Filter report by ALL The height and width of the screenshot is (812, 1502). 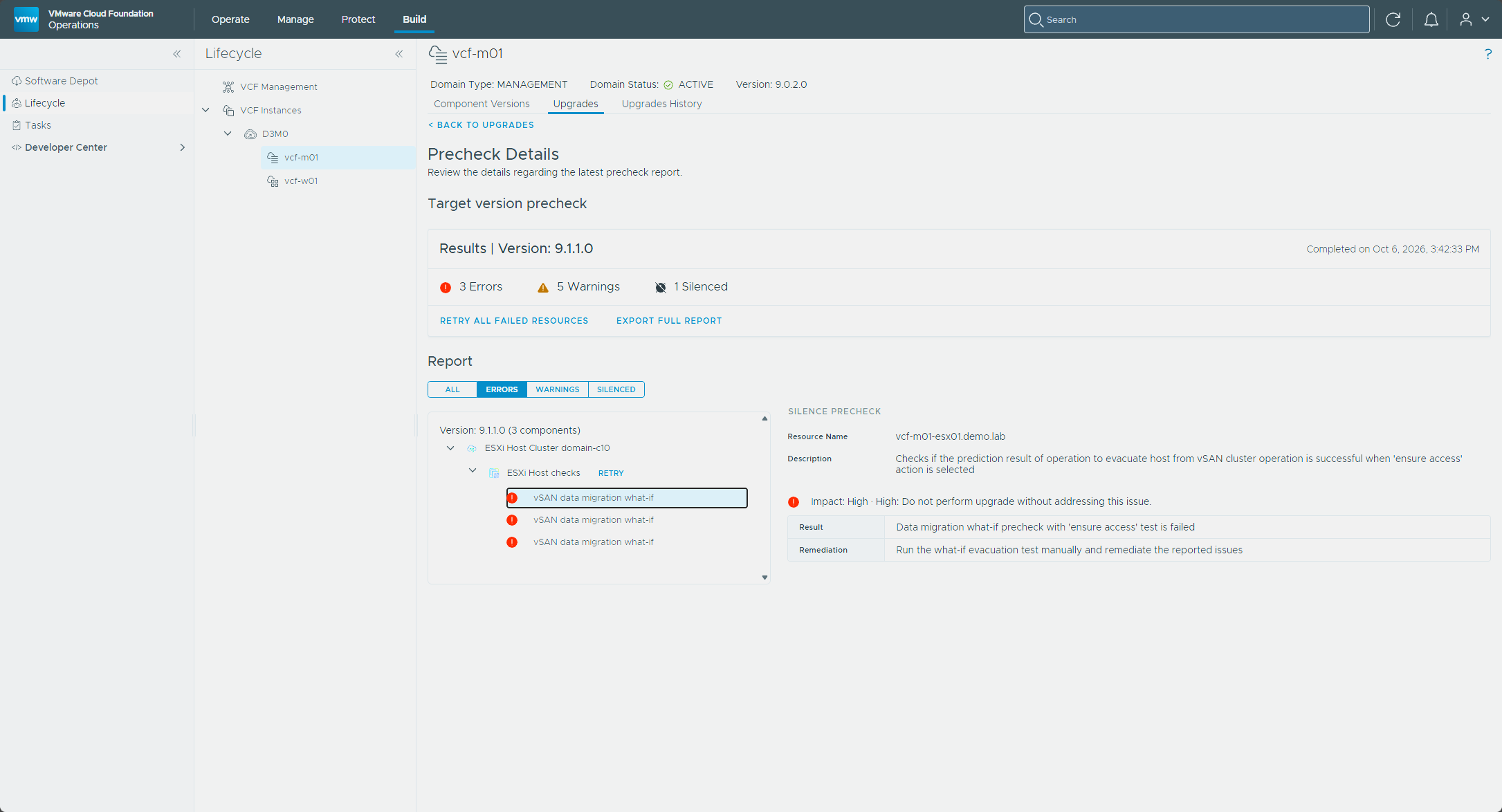[x=452, y=389]
